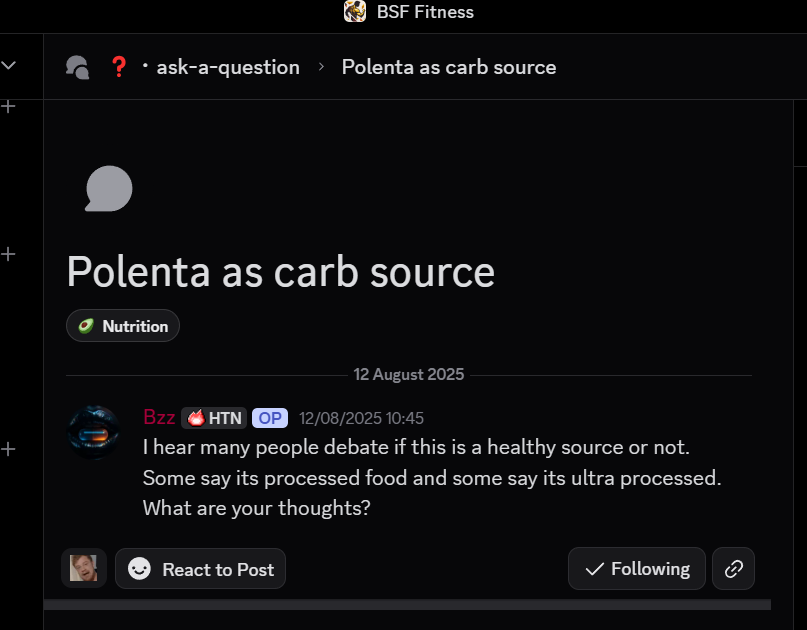Collapse the sidebar with the top-left chevron
Image resolution: width=807 pixels, height=630 pixels.
tap(9, 65)
